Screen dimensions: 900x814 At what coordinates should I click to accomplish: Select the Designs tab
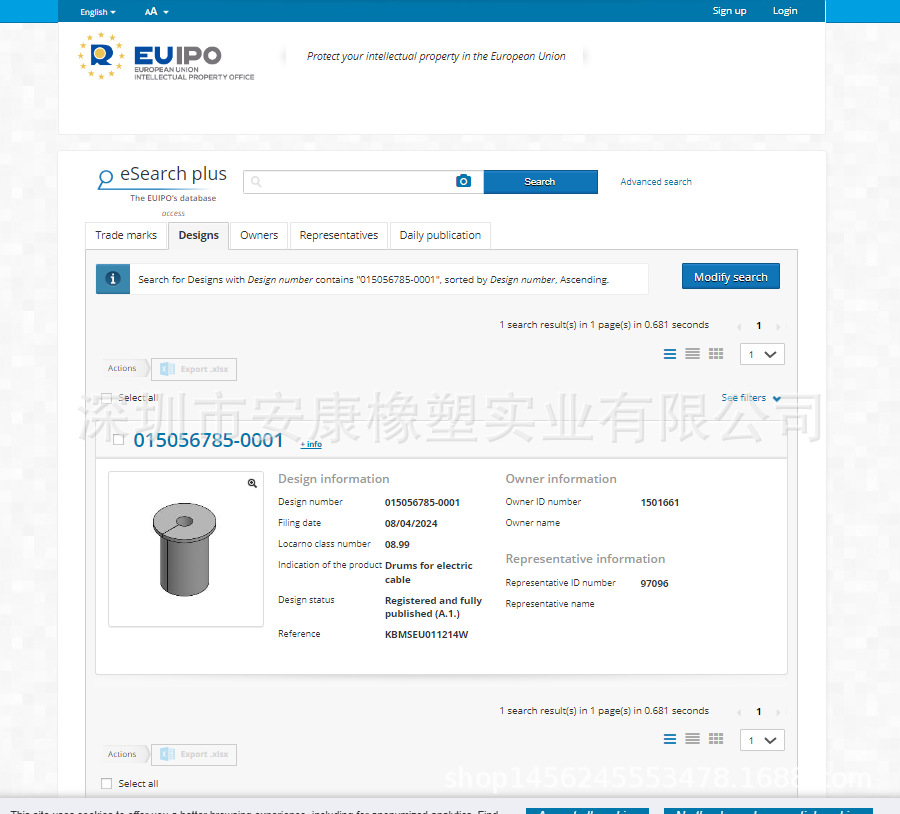pyautogui.click(x=199, y=235)
